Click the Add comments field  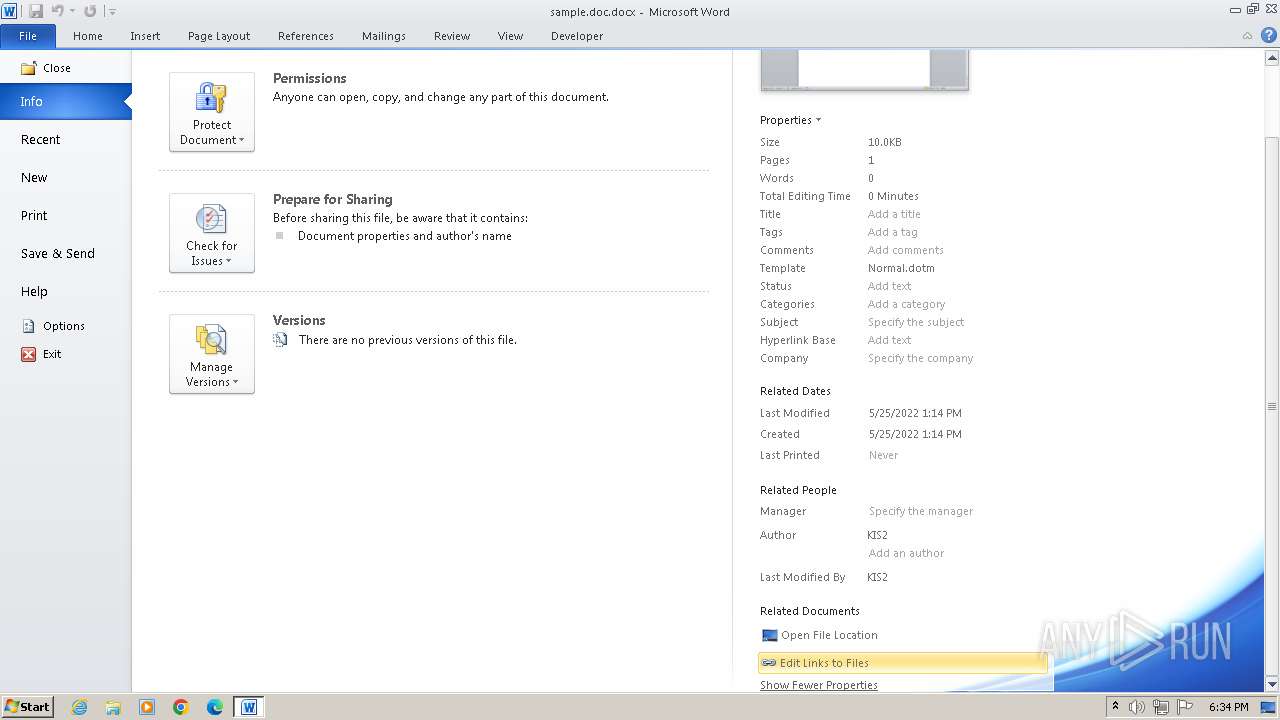(905, 250)
